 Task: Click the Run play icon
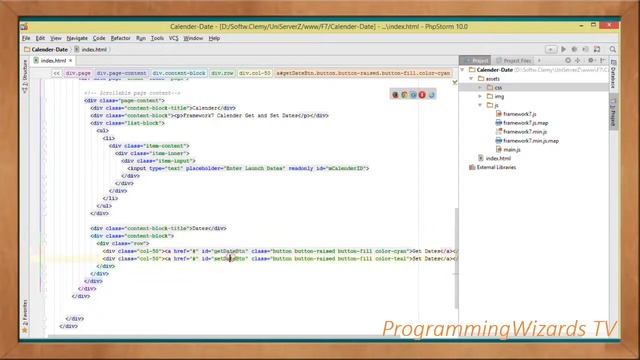[563, 49]
